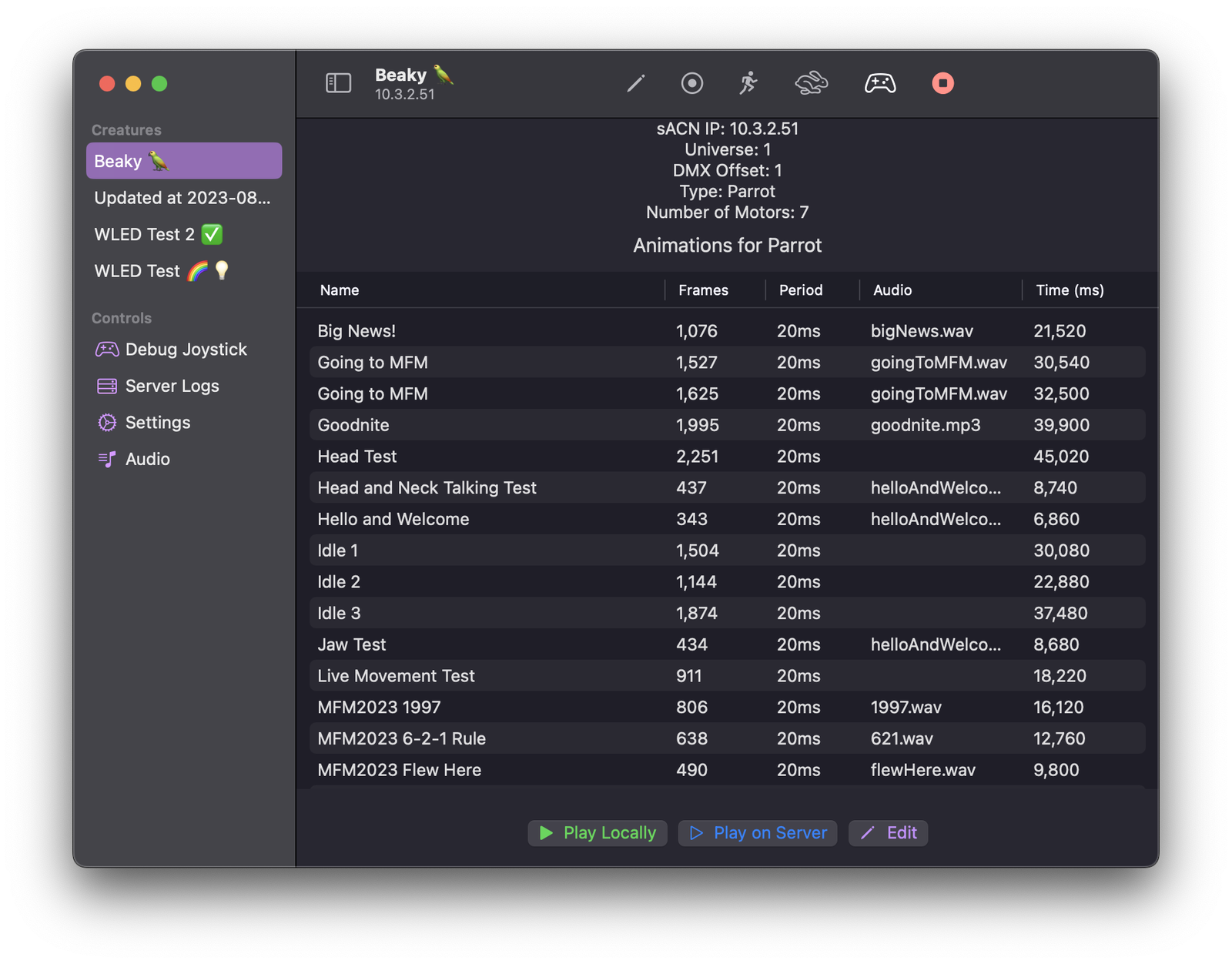This screenshot has width=1232, height=964.
Task: Open Settings in the Controls section
Action: tap(157, 423)
